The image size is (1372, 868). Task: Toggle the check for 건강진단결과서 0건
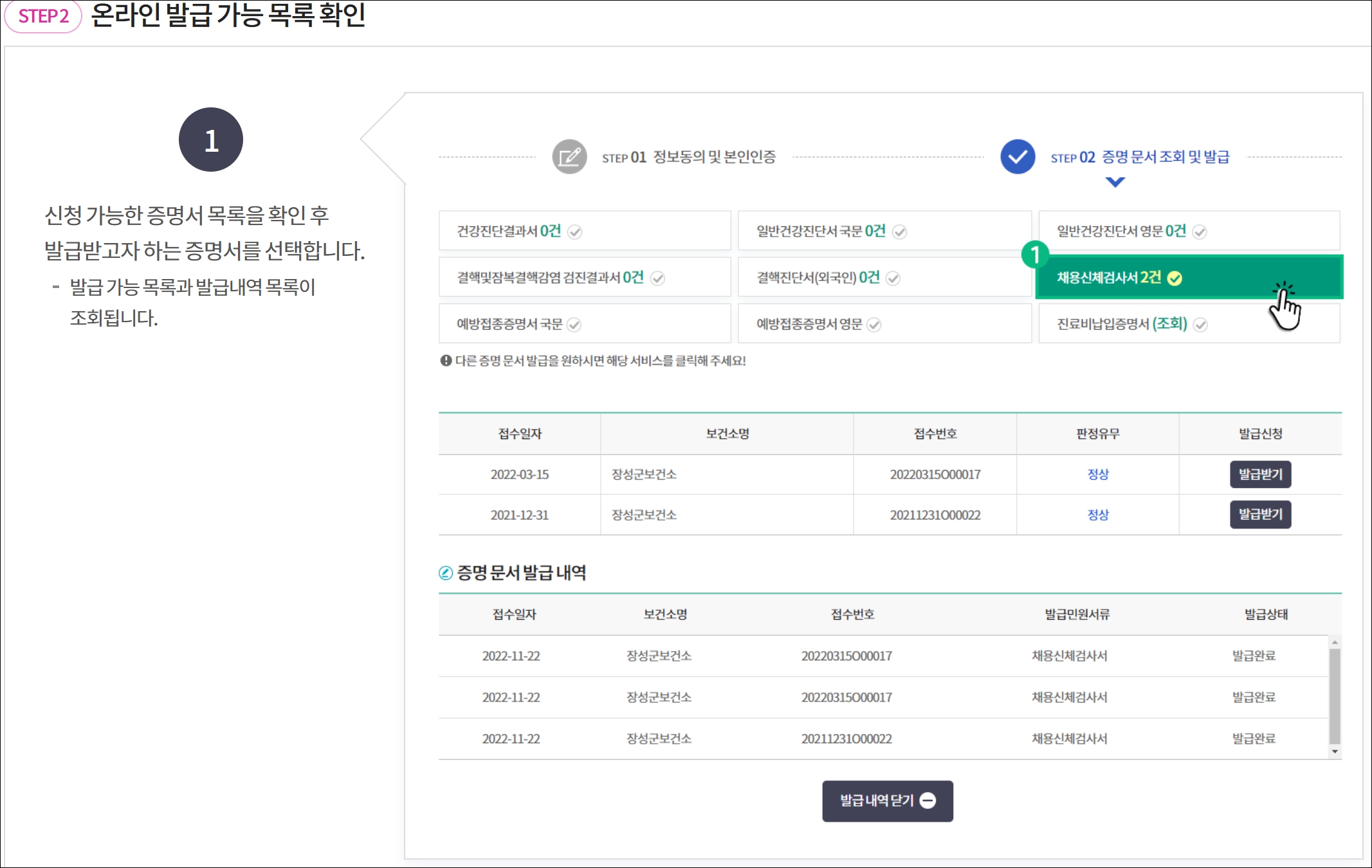(x=575, y=232)
